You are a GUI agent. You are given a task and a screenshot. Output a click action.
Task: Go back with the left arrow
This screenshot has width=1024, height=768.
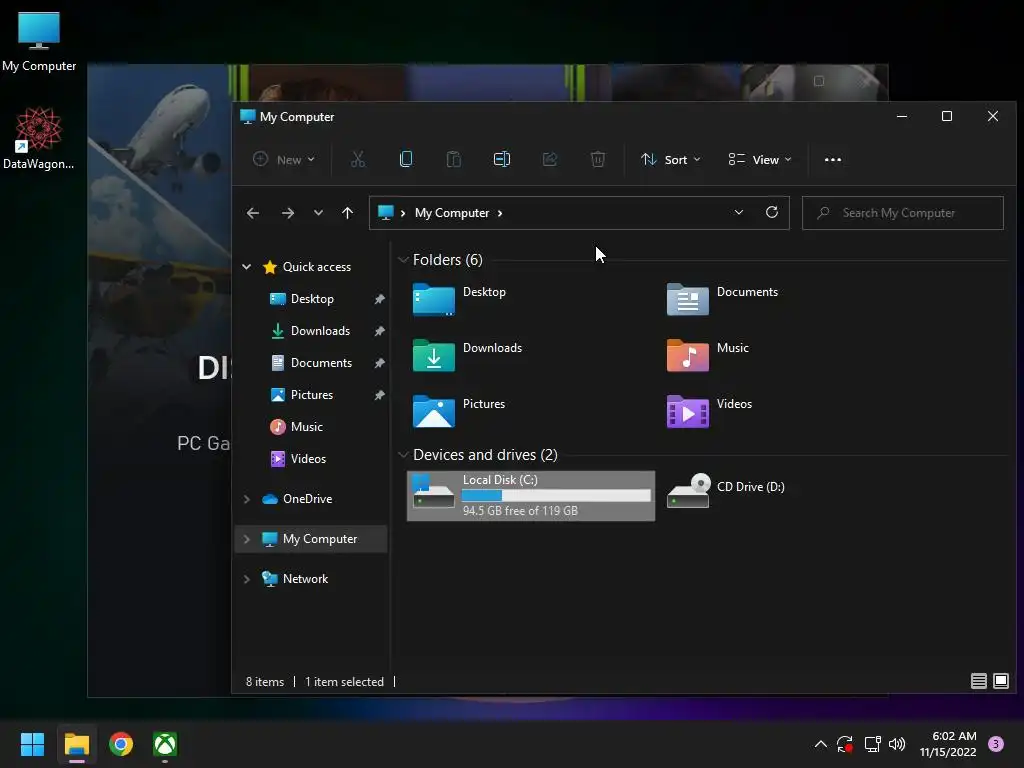(x=253, y=213)
